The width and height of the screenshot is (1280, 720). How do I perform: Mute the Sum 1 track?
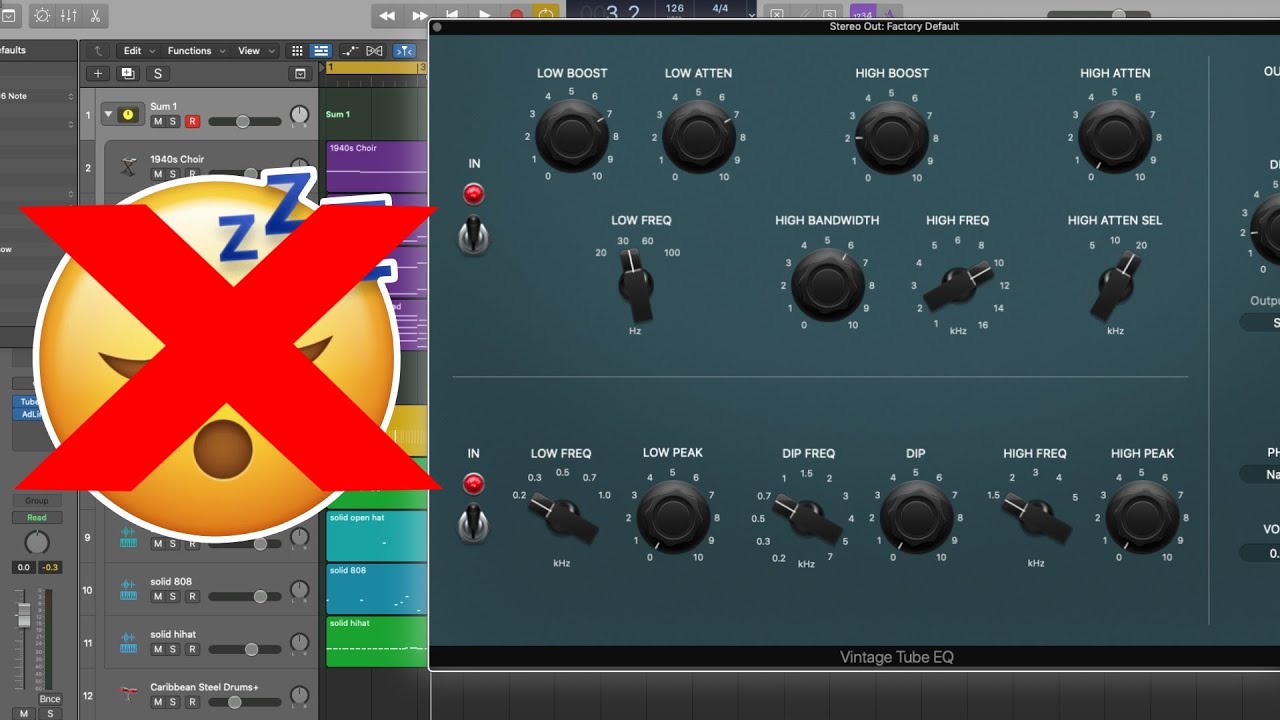tap(157, 121)
